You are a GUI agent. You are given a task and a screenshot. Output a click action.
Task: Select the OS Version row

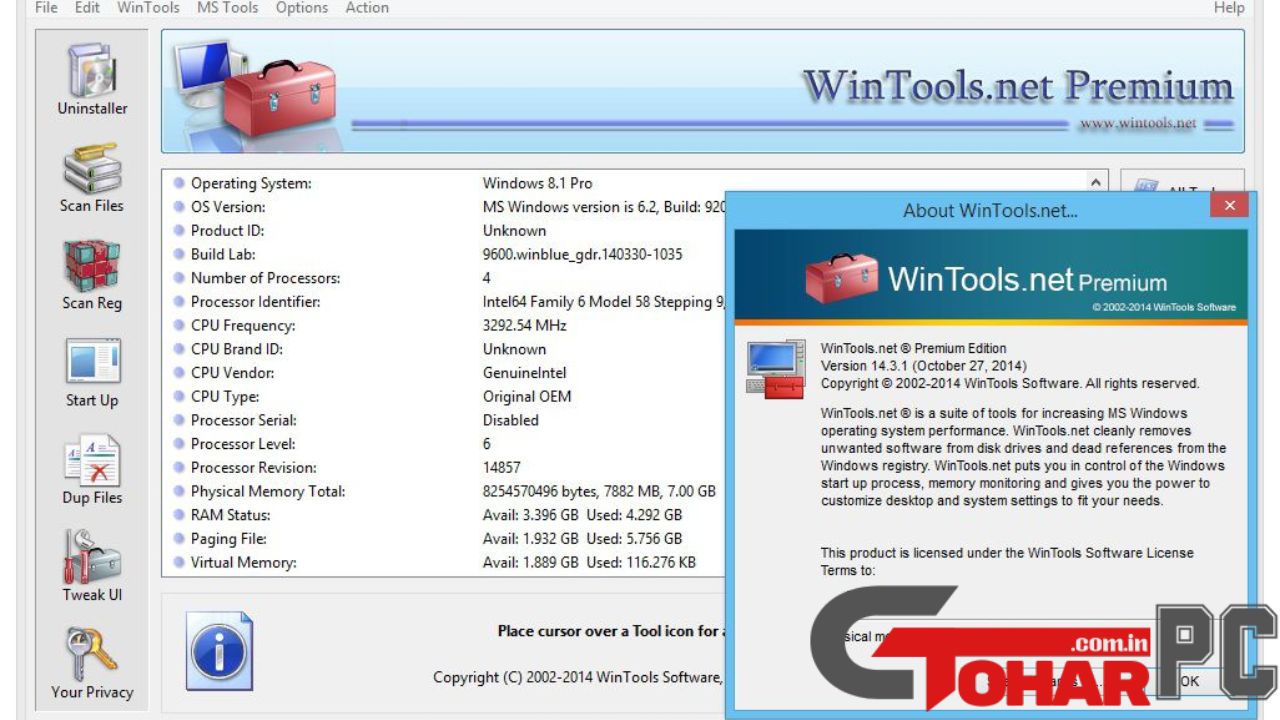tap(444, 207)
